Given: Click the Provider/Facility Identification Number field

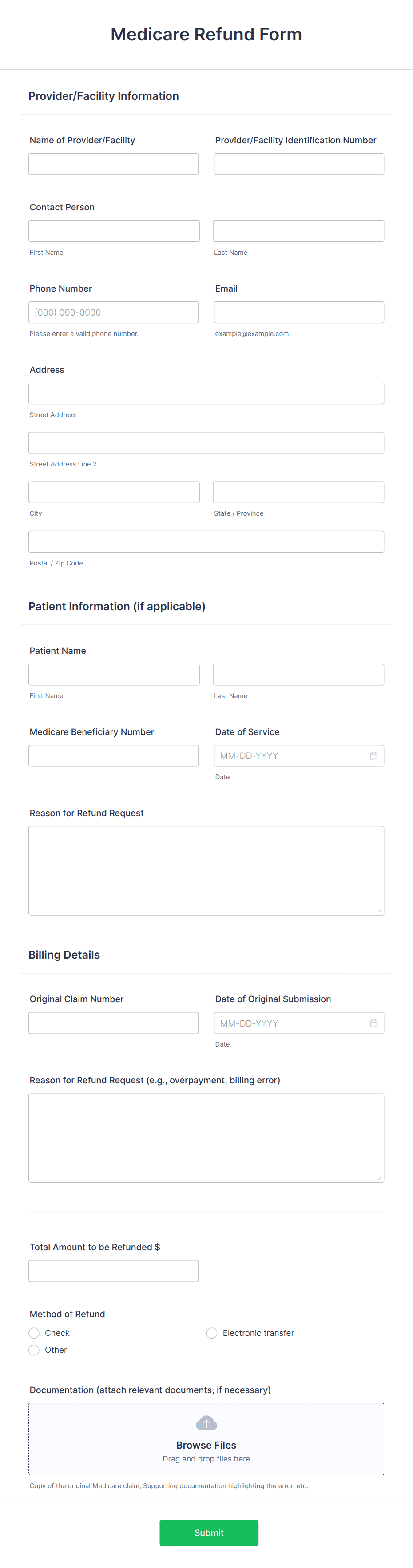Looking at the screenshot, I should [x=299, y=164].
